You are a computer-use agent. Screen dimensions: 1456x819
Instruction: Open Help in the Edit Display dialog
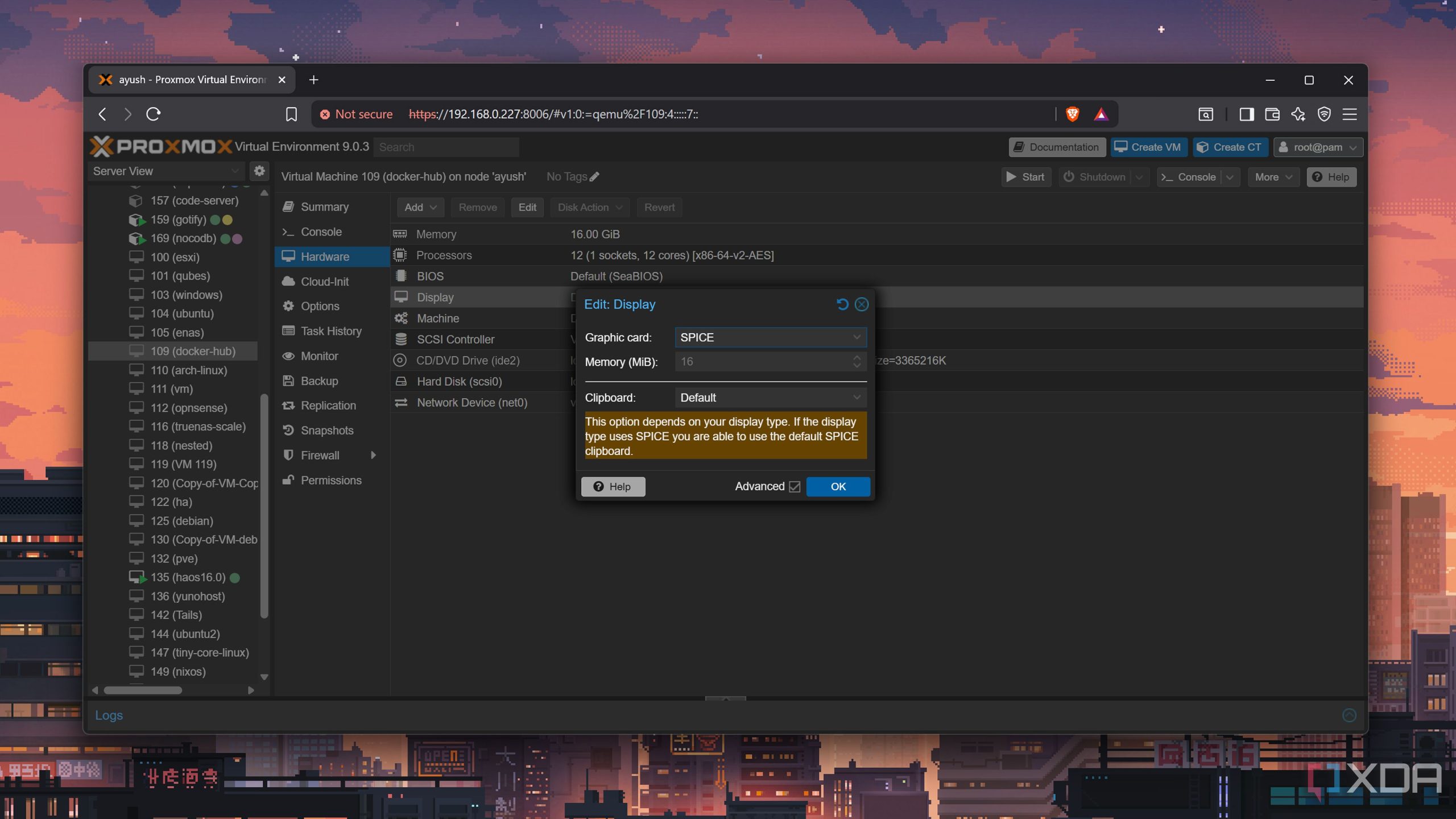613,487
